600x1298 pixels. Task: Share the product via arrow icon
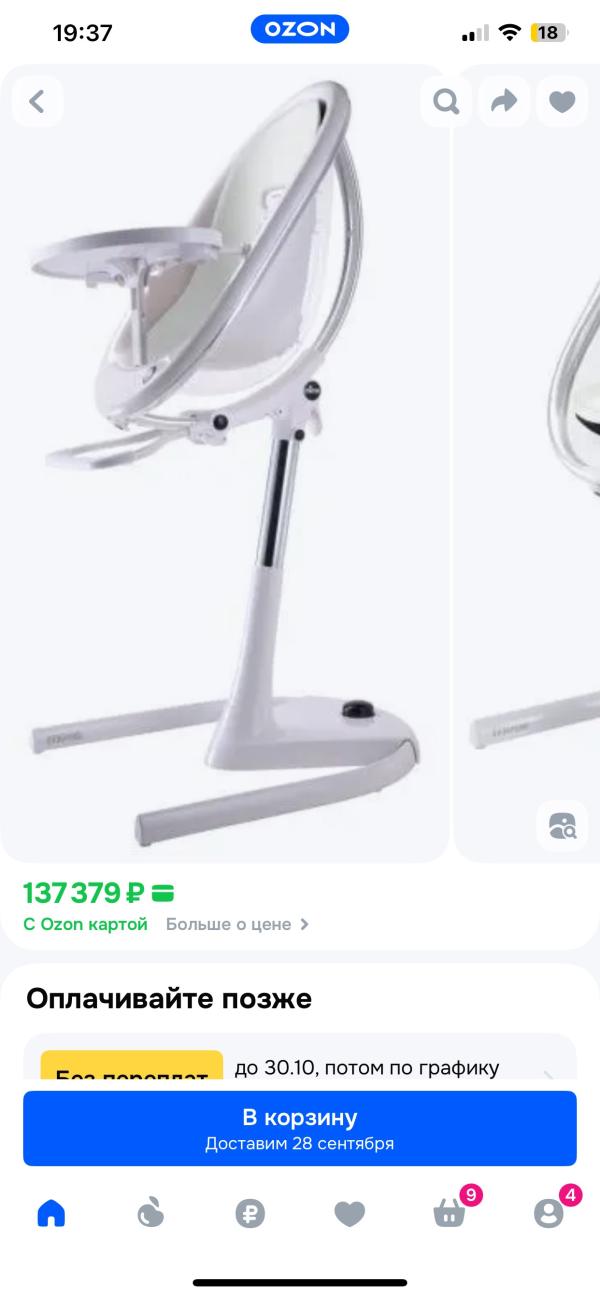tap(504, 101)
